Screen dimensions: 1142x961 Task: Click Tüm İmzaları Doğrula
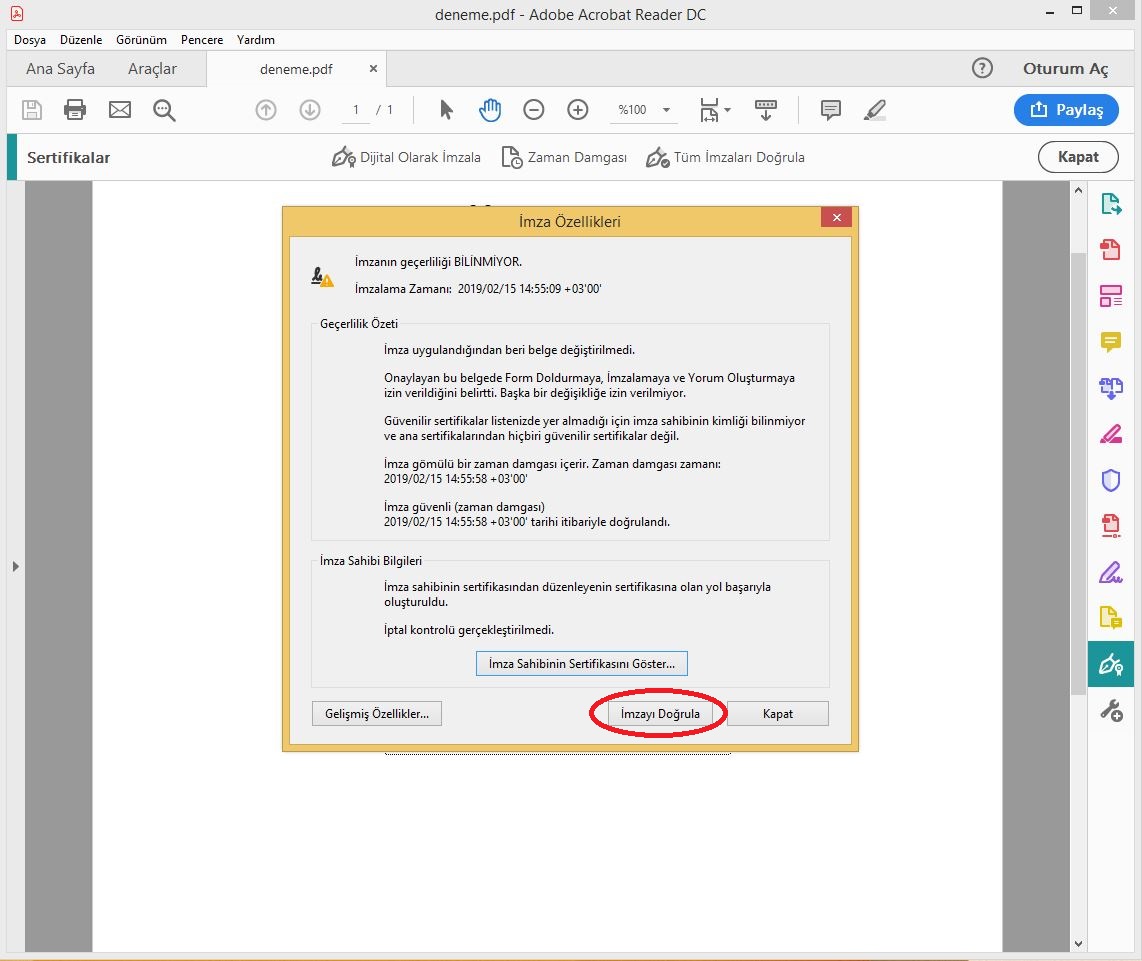click(x=725, y=157)
